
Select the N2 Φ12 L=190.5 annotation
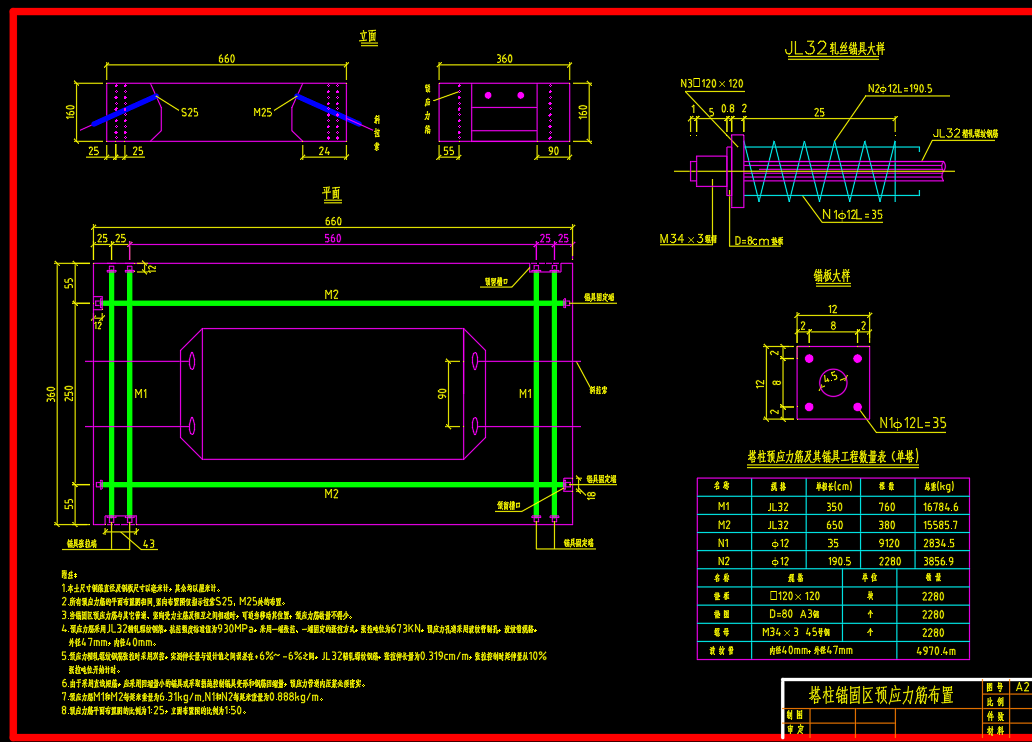click(899, 89)
